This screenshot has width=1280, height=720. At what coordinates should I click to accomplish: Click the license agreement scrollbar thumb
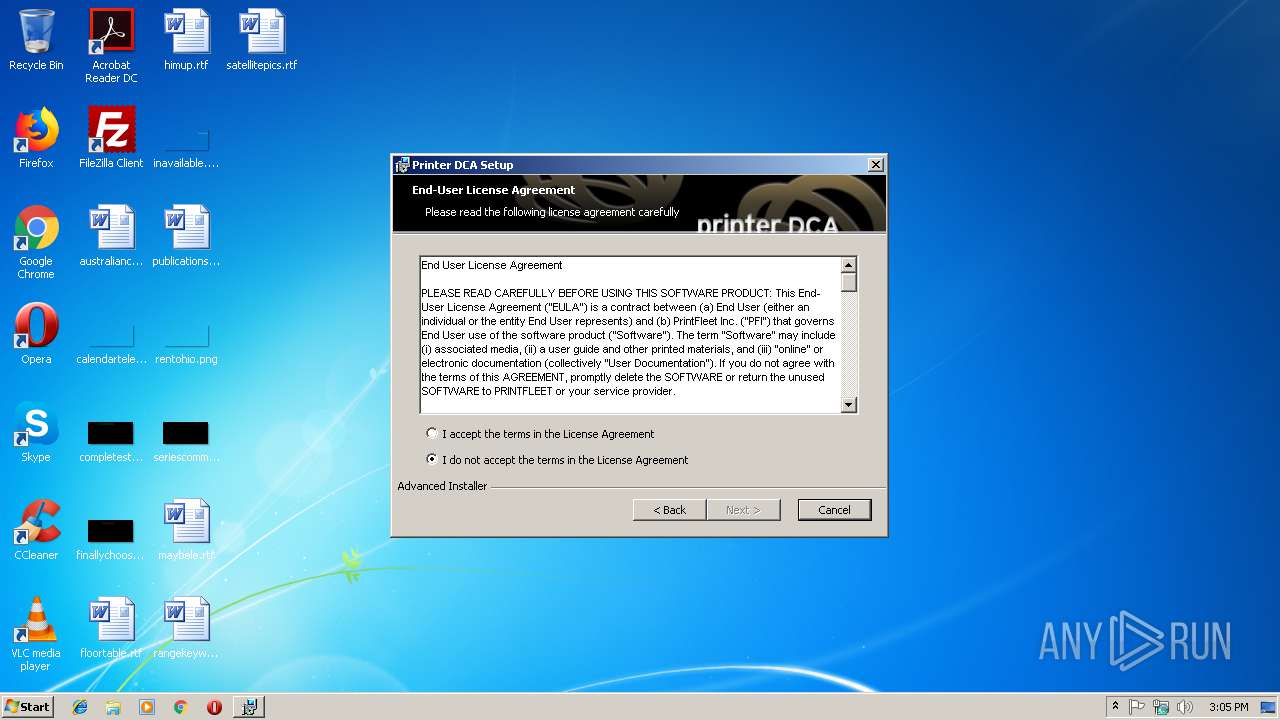pos(848,282)
